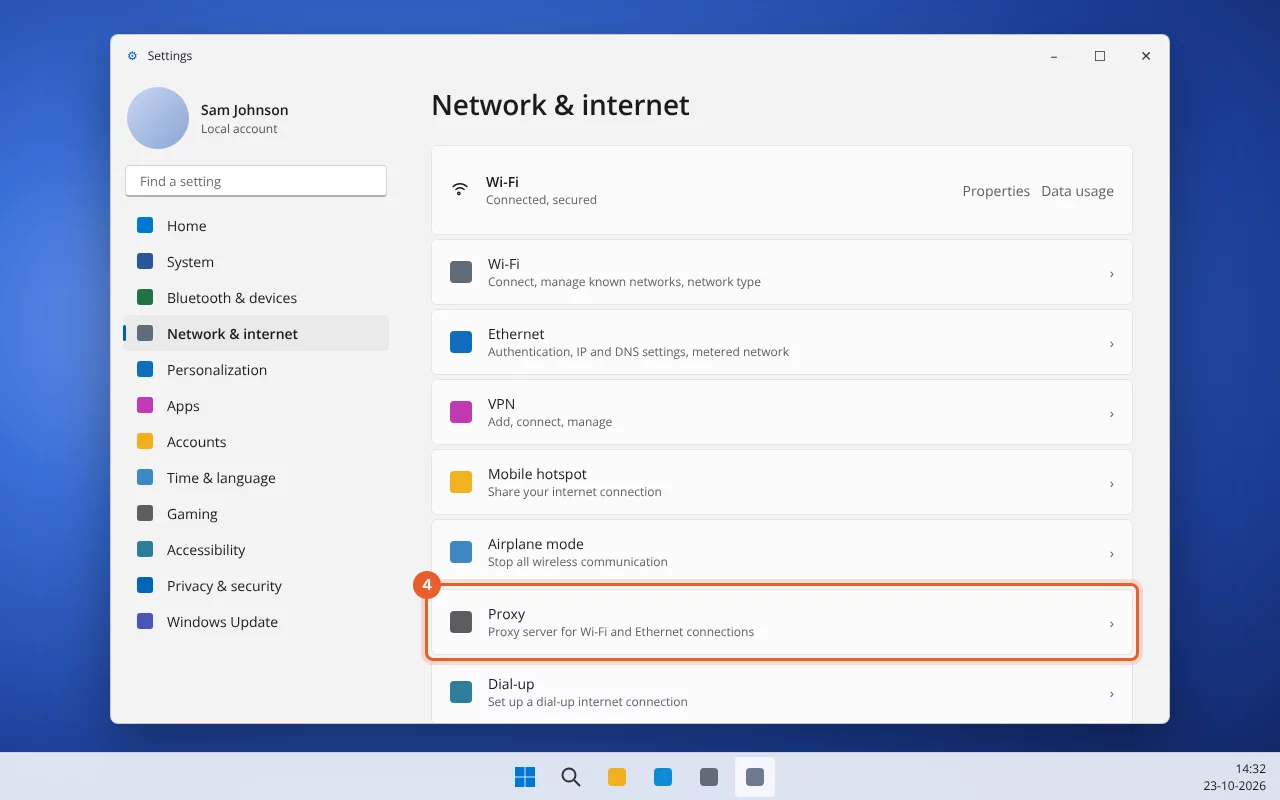Viewport: 1280px width, 800px height.
Task: Click the Proxy row icon
Action: [461, 622]
